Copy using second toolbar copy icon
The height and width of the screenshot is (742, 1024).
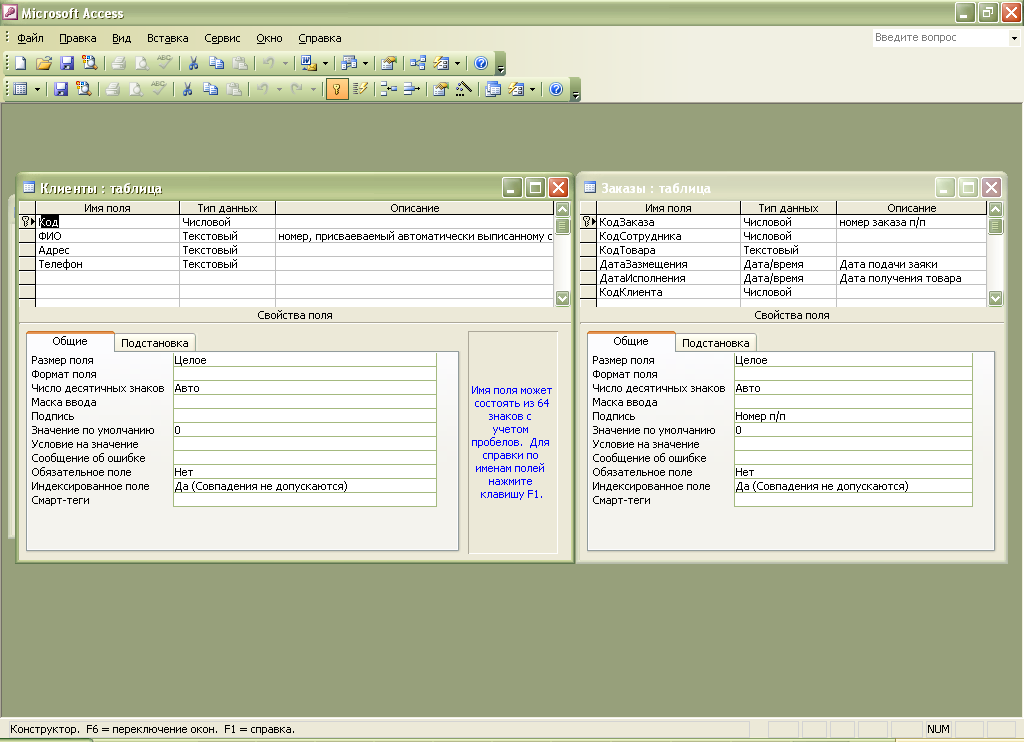point(210,89)
